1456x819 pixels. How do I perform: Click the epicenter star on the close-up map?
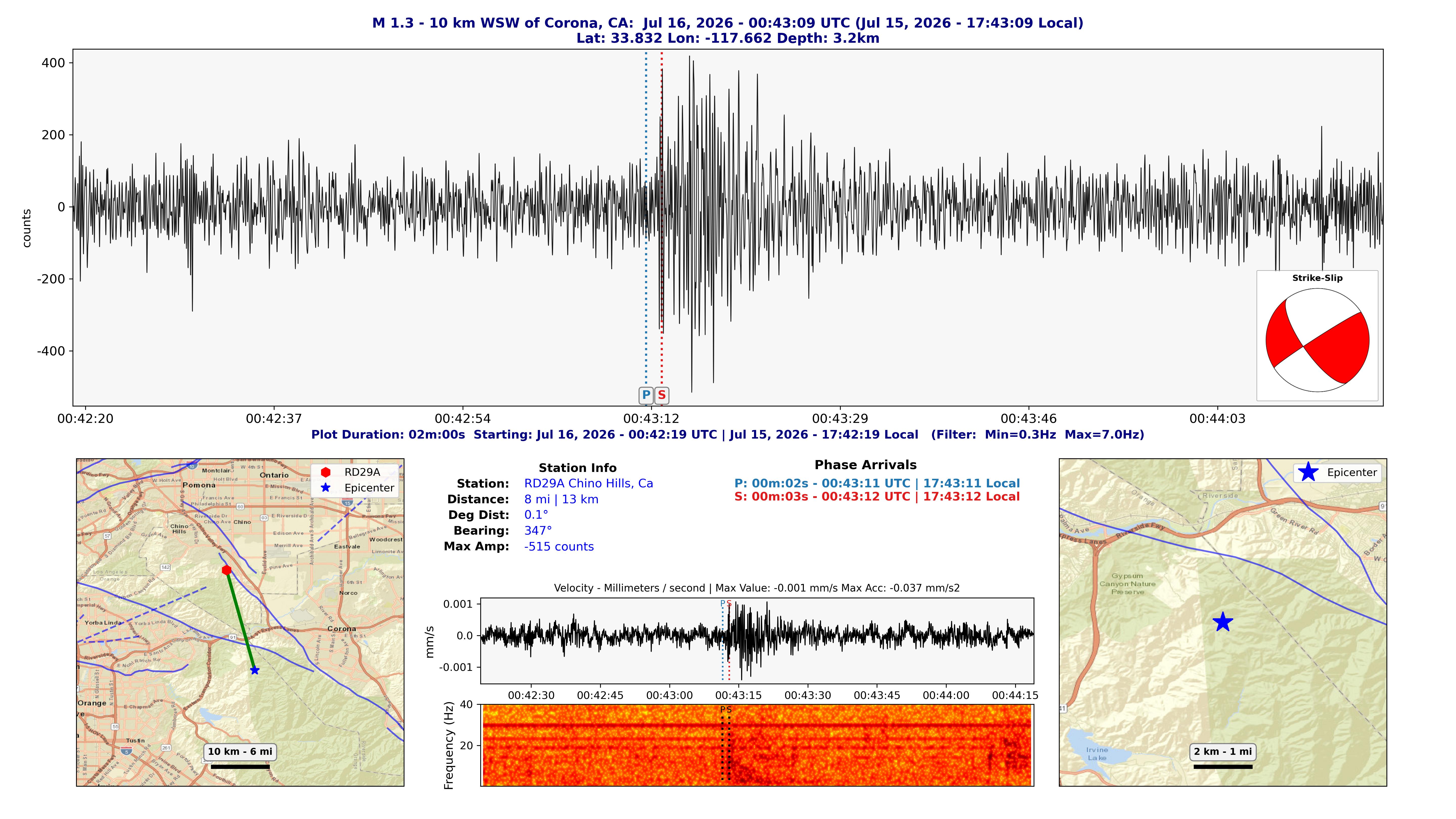coord(1223,622)
